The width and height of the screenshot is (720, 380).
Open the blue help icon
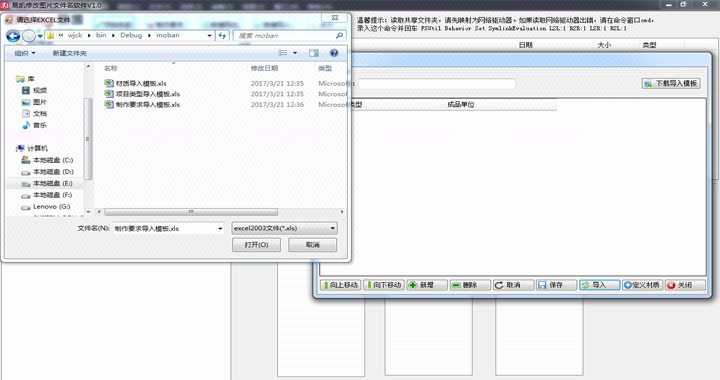point(334,53)
